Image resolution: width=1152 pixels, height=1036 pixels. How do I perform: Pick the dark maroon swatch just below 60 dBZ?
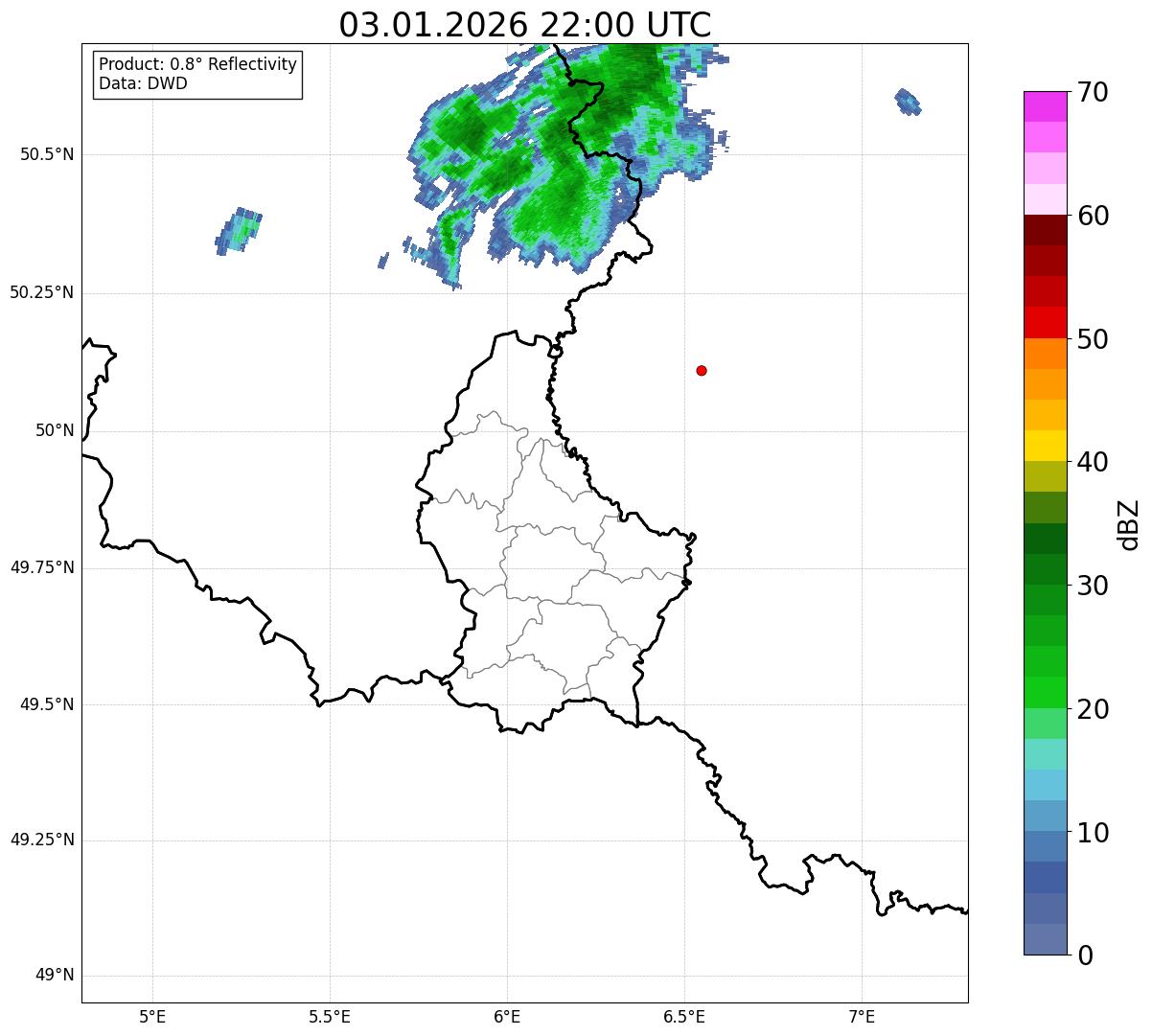(x=1046, y=230)
